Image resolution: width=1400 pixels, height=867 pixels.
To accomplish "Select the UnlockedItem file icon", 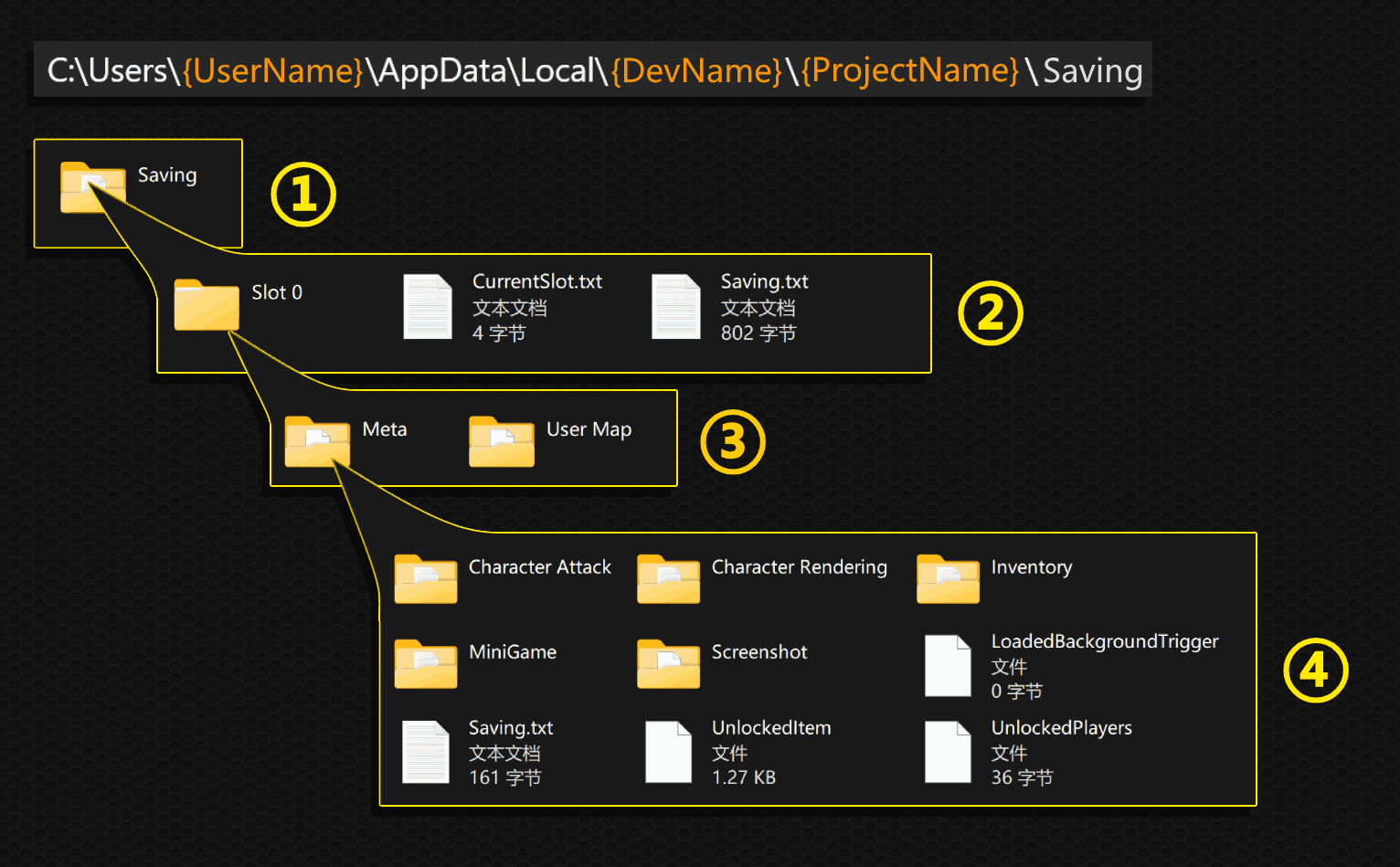I will click(668, 753).
